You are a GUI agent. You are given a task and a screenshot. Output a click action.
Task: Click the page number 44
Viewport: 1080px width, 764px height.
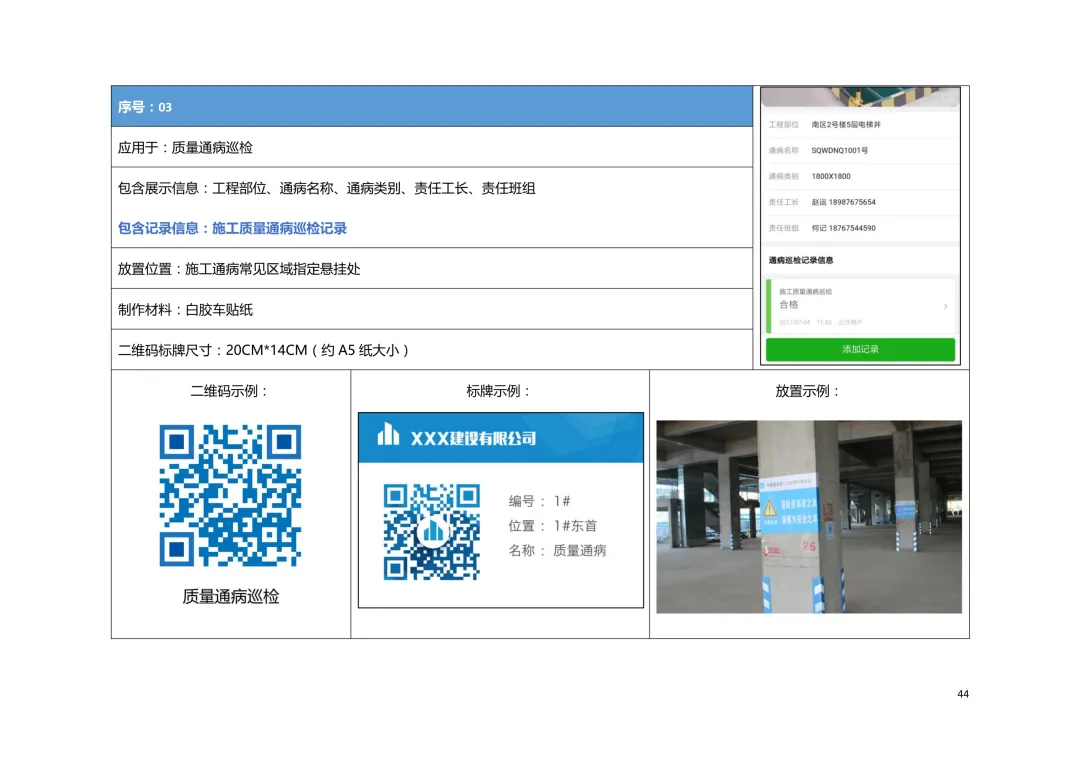[x=963, y=694]
